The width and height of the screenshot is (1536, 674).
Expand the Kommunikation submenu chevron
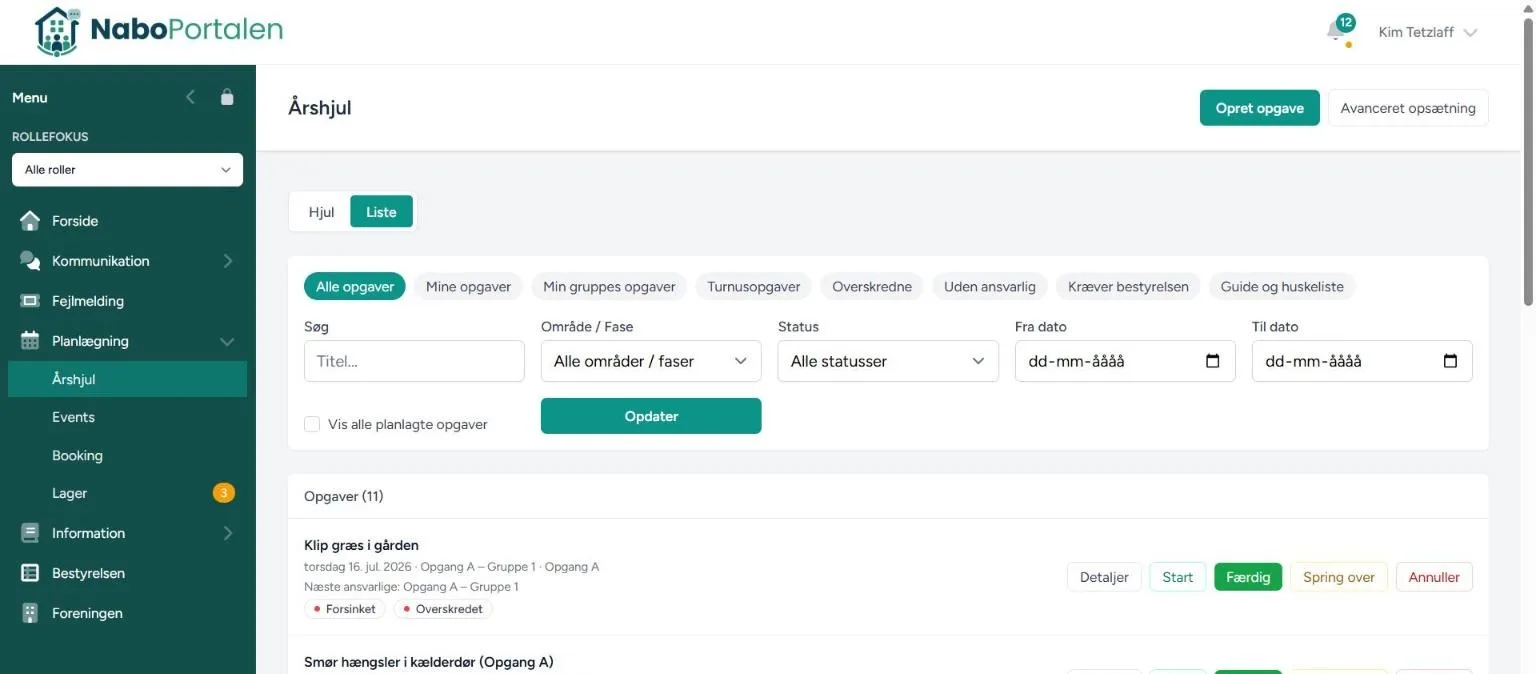[228, 261]
